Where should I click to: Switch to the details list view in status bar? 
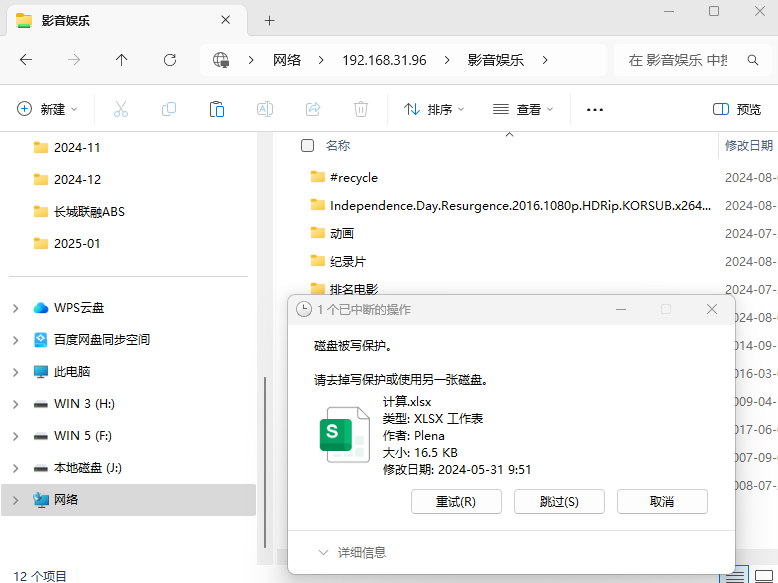(734, 576)
